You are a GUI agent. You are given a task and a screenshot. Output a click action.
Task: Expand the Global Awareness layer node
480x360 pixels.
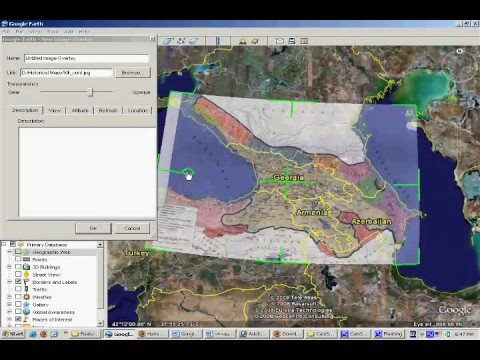(9, 312)
